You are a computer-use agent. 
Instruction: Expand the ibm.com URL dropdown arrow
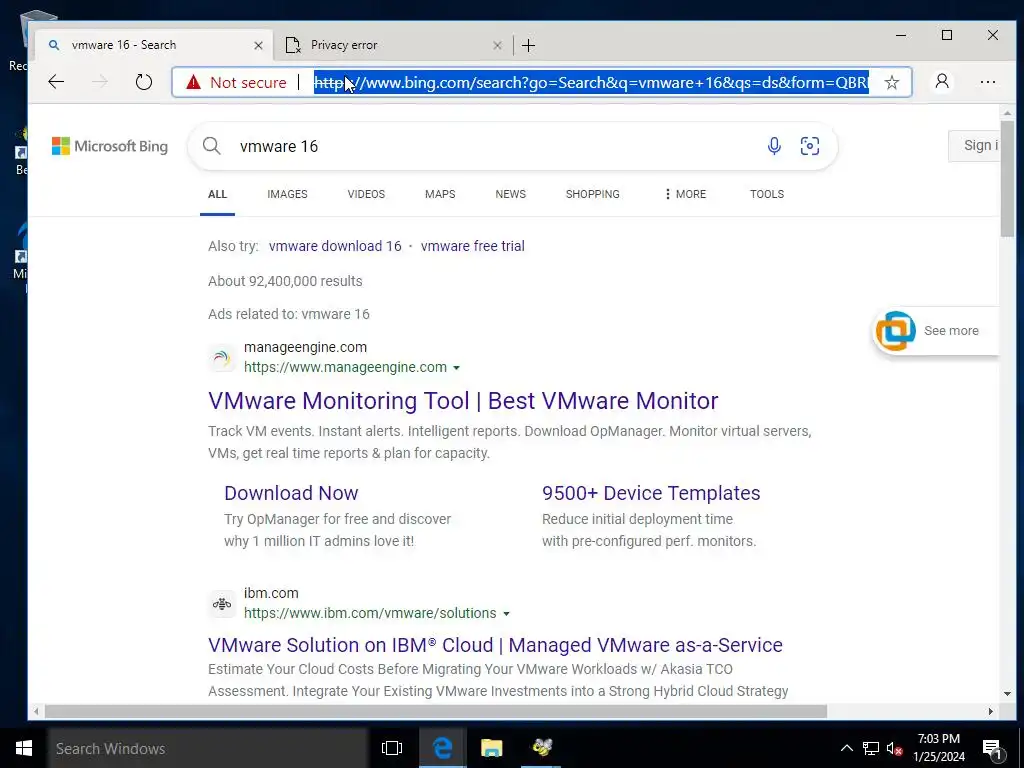point(506,614)
